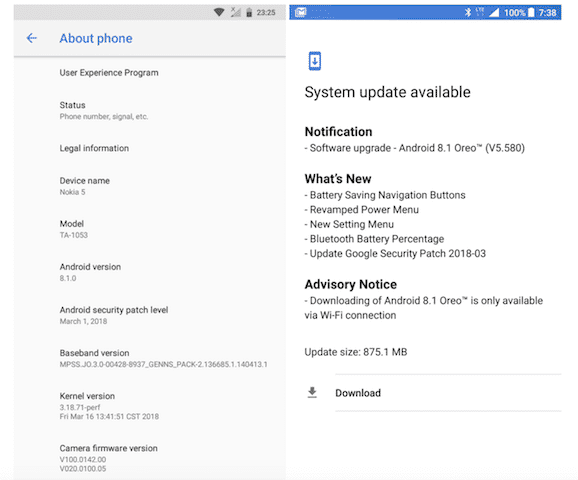Tap the no-signal cellular icon
Image resolution: width=578 pixels, height=480 pixels.
(x=236, y=12)
